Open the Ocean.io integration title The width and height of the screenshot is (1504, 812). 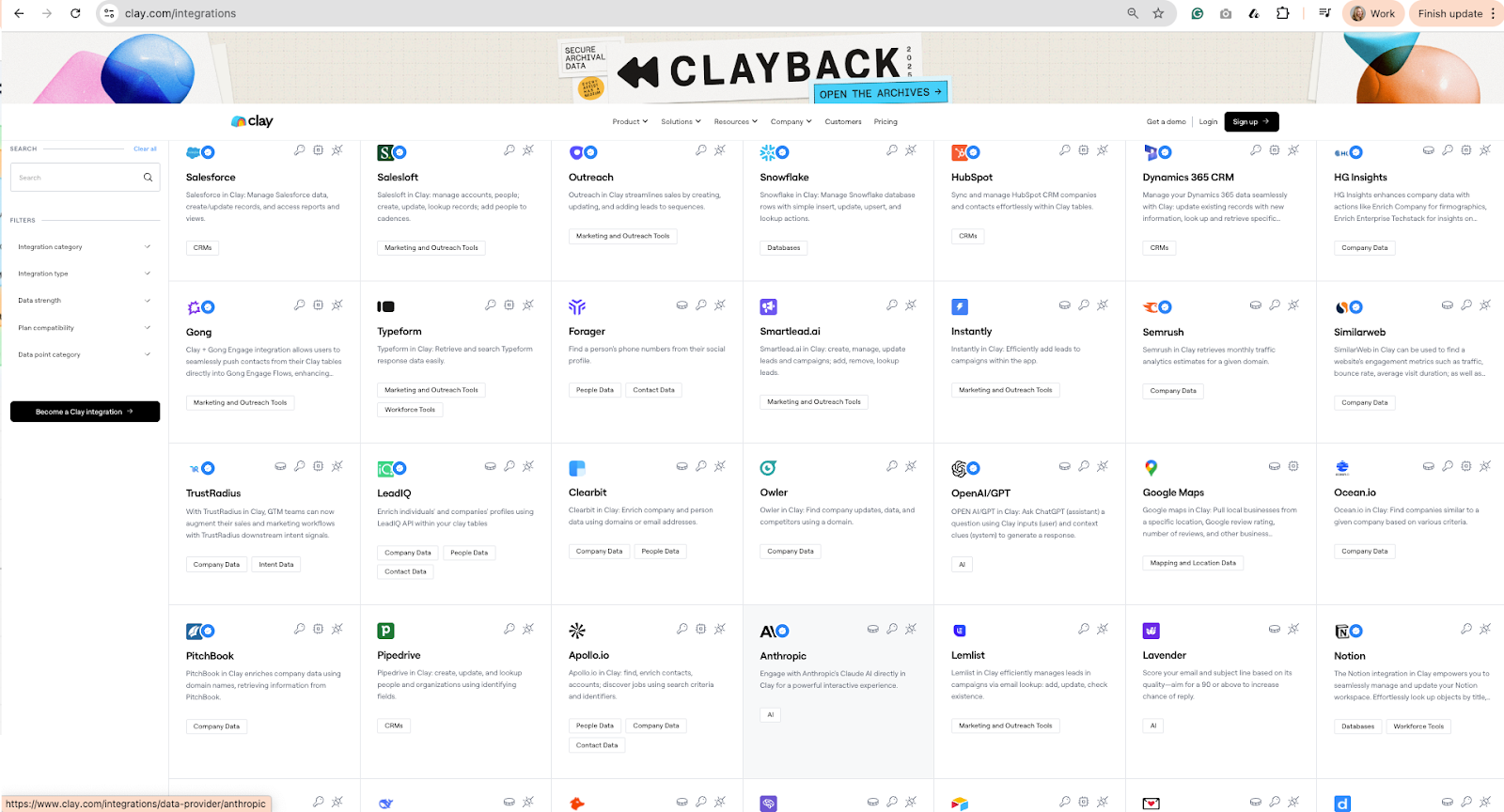click(x=1355, y=492)
